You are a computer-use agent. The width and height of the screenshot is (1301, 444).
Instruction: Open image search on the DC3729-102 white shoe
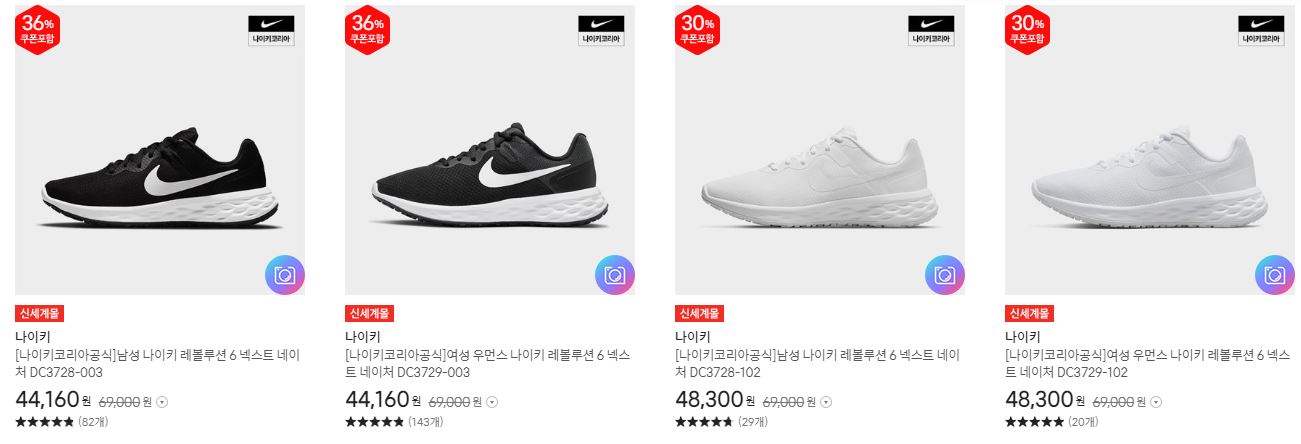coord(1275,275)
